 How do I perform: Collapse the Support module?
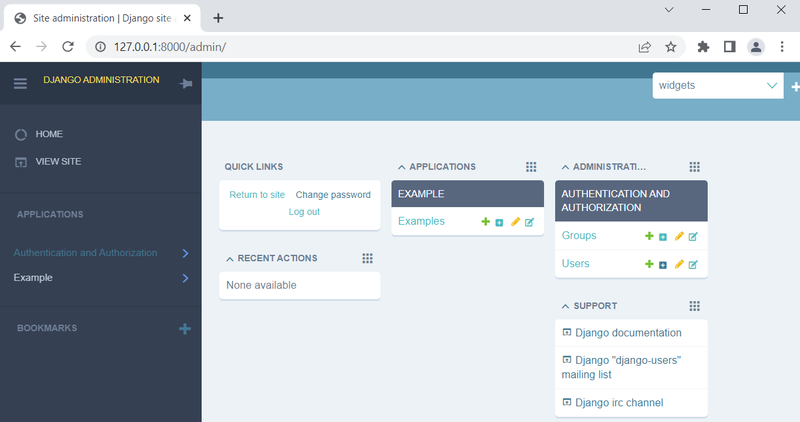(565, 307)
